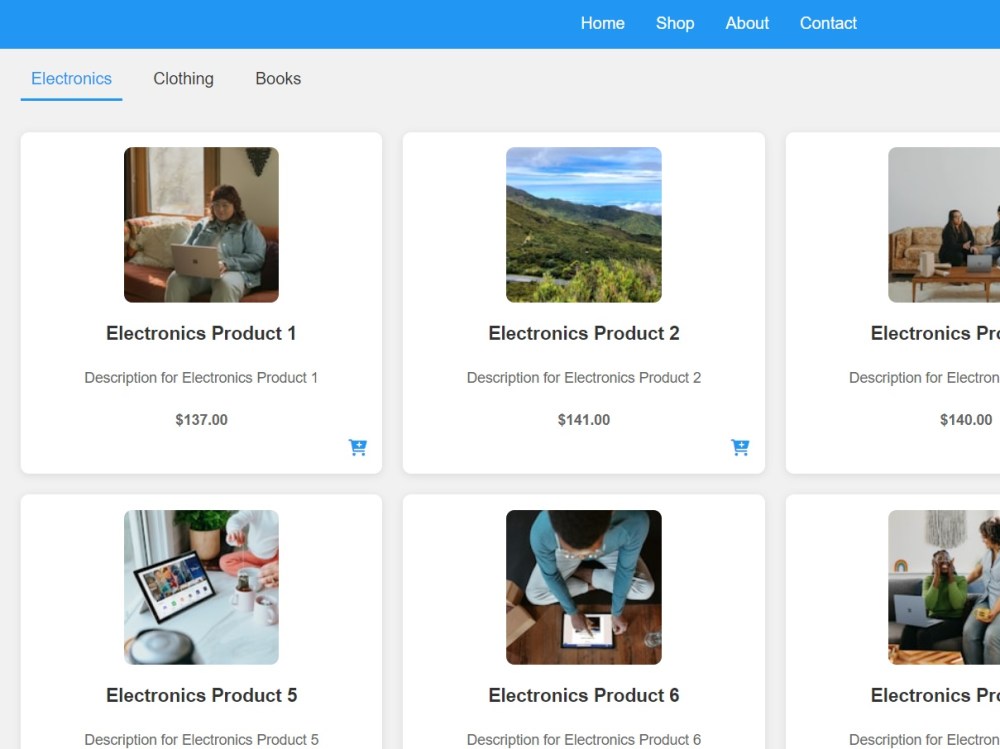
Task: Click Description for Electronics Product 6
Action: coord(584,739)
